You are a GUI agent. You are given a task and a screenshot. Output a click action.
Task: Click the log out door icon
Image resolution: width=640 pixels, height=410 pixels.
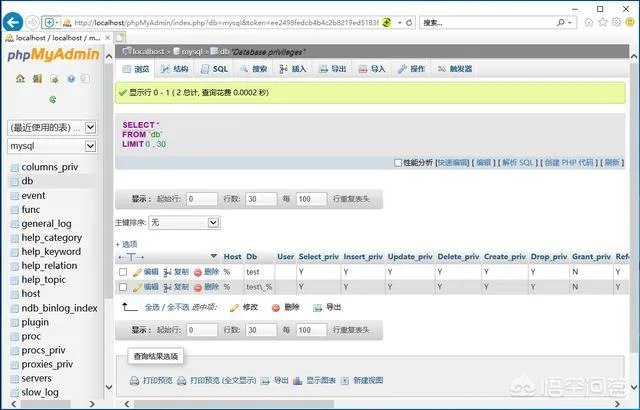(x=37, y=78)
